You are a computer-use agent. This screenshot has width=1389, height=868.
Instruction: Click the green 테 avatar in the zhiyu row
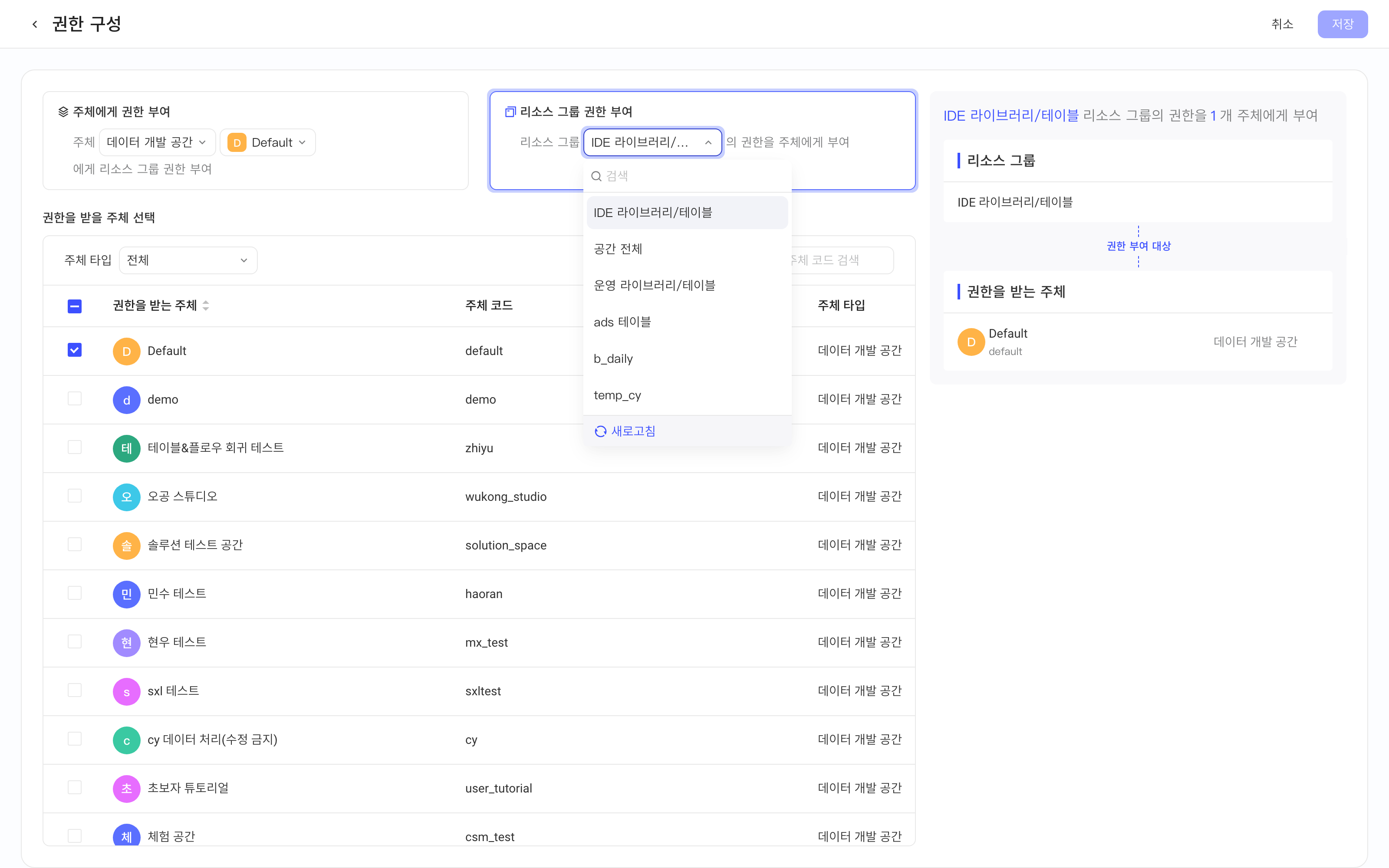click(x=126, y=448)
